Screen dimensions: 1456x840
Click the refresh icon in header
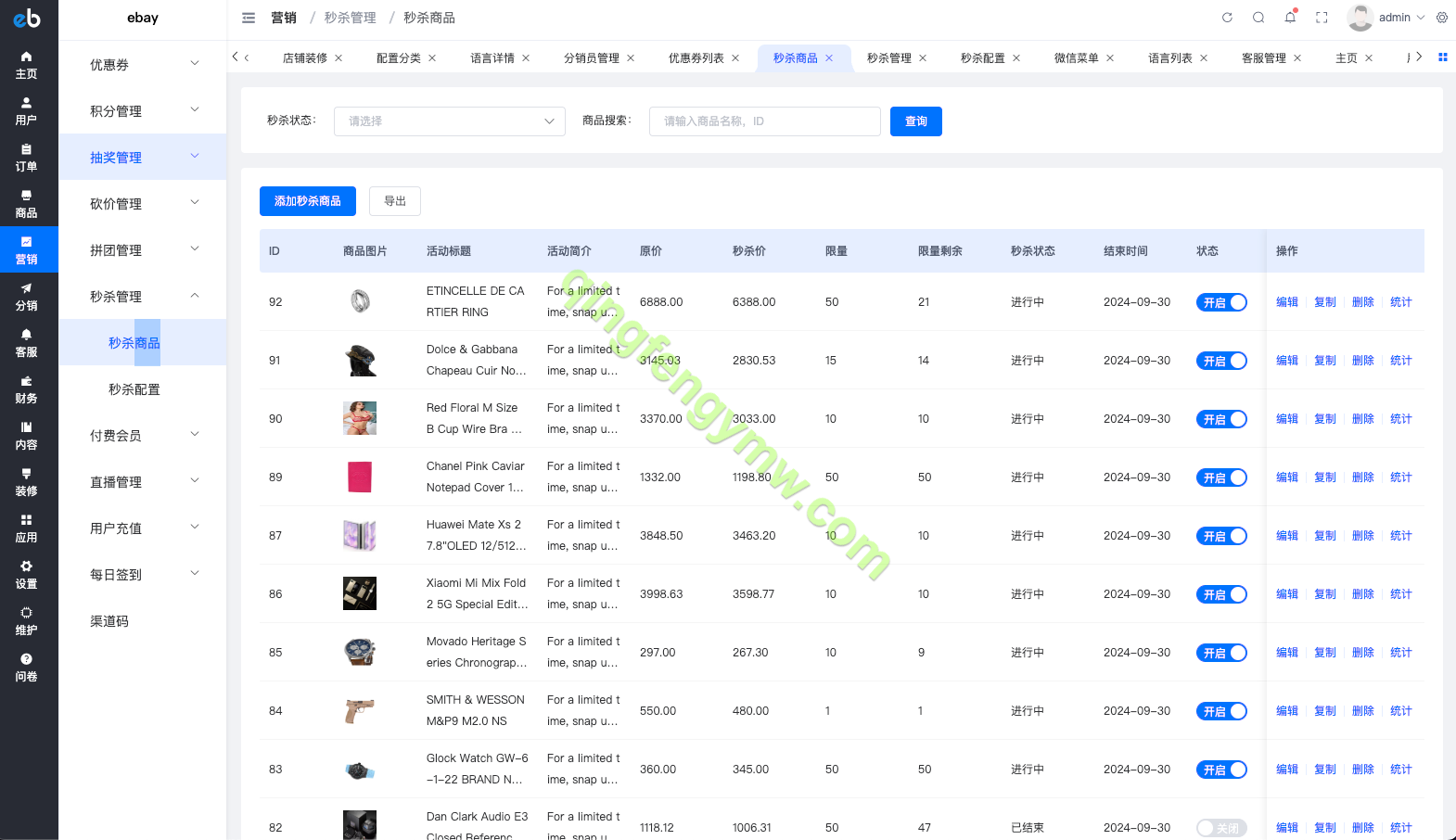click(1227, 18)
